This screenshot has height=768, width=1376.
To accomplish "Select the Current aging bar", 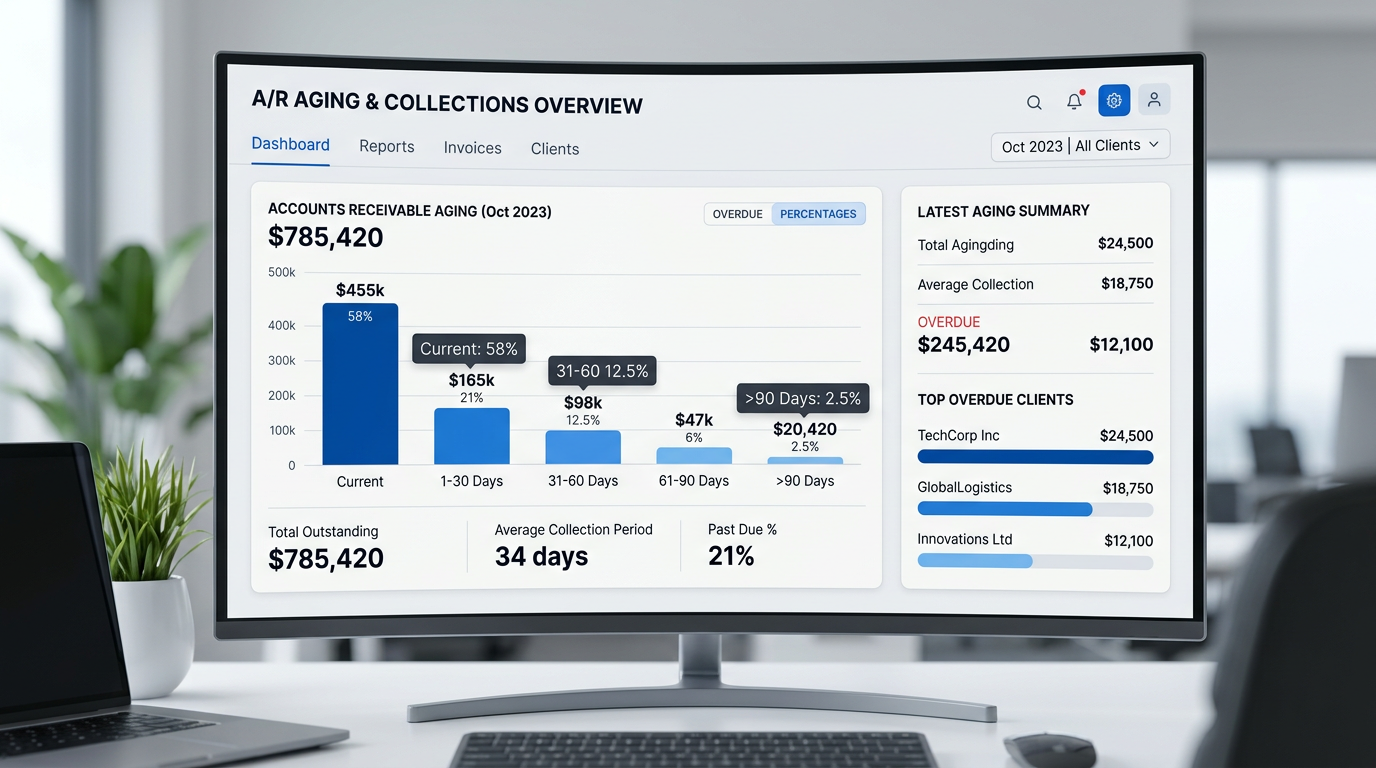I will [x=360, y=384].
